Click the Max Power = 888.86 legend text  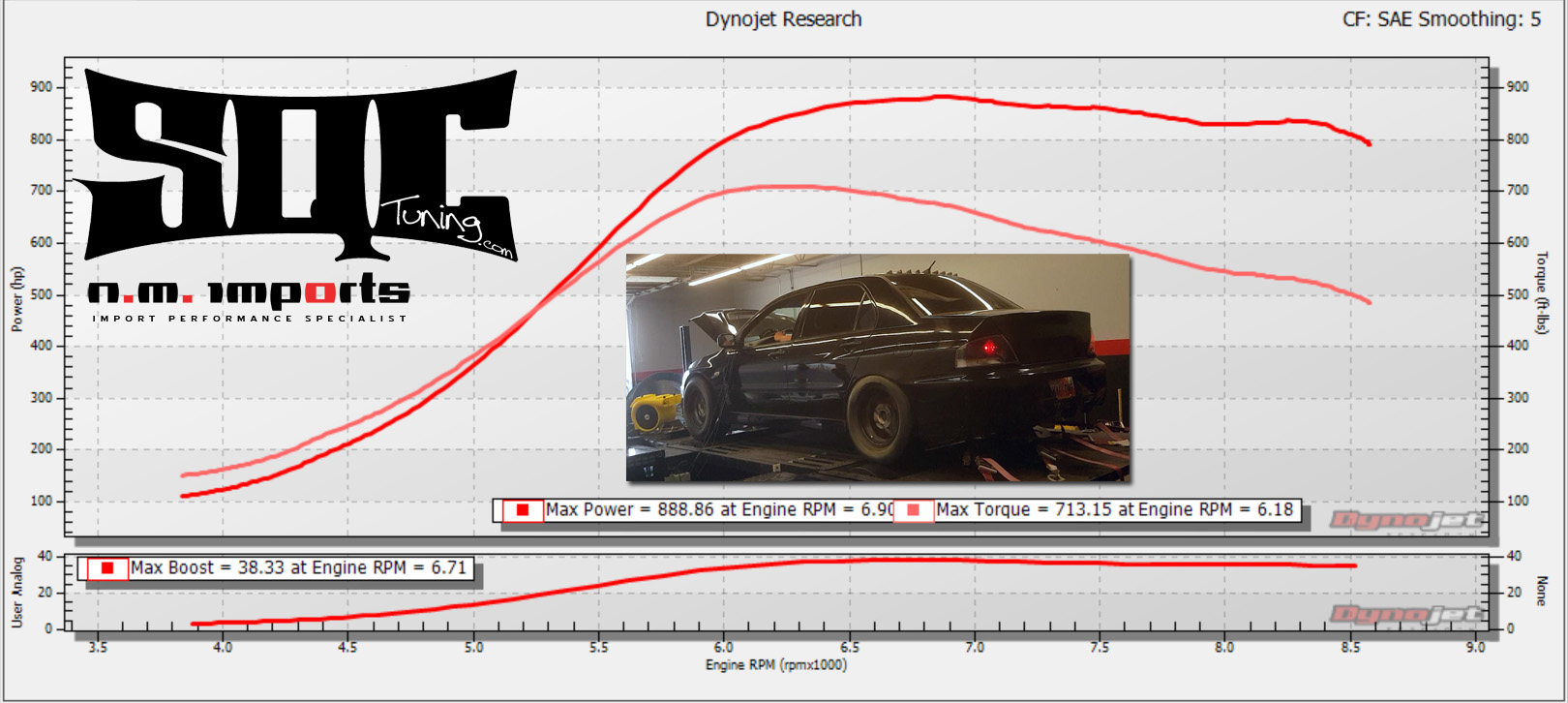point(719,509)
